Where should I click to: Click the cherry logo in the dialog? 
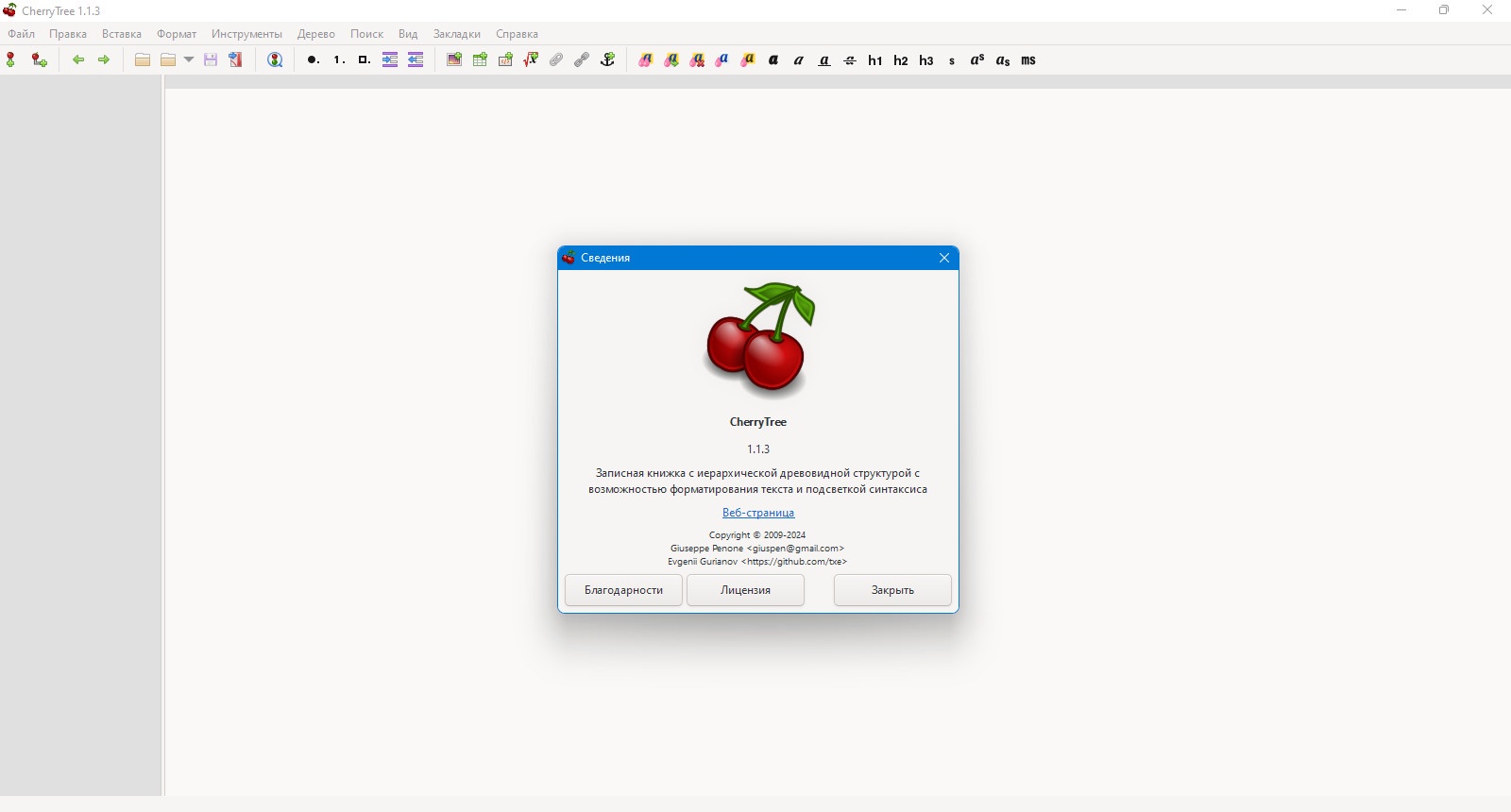[760, 339]
